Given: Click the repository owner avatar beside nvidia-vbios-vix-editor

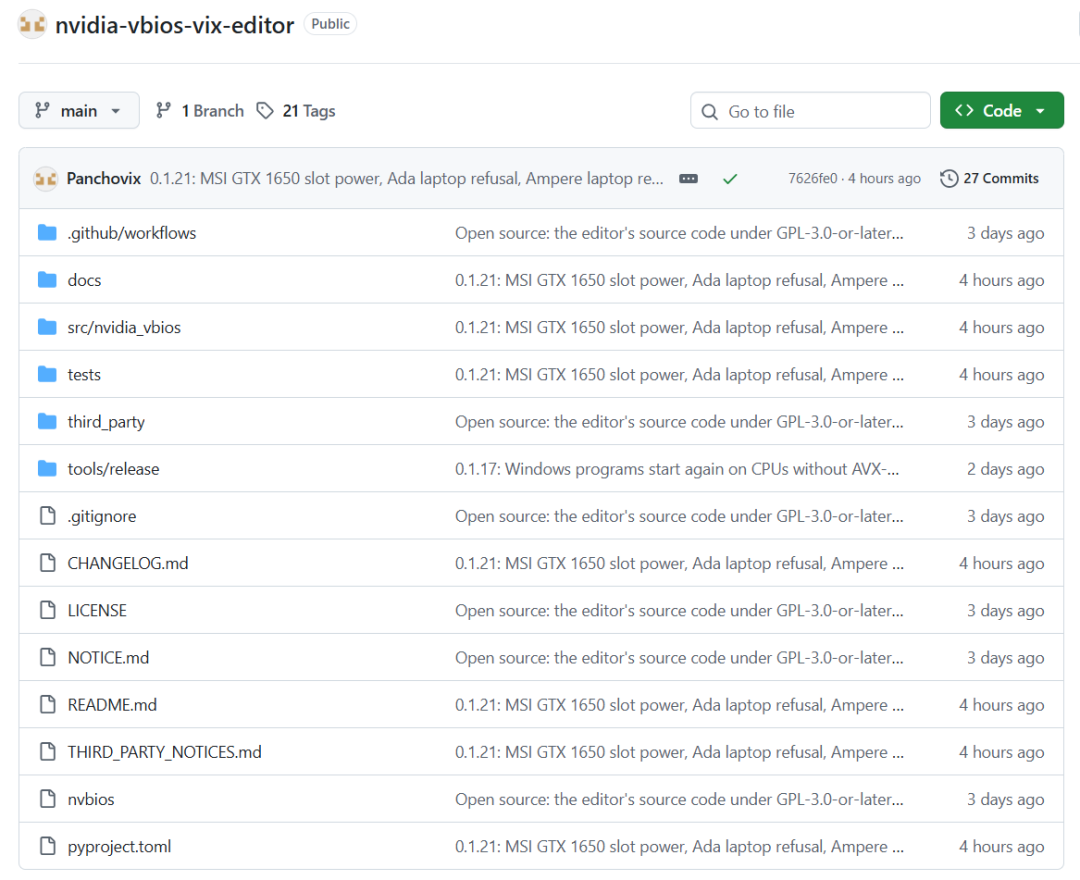Looking at the screenshot, I should tap(32, 25).
